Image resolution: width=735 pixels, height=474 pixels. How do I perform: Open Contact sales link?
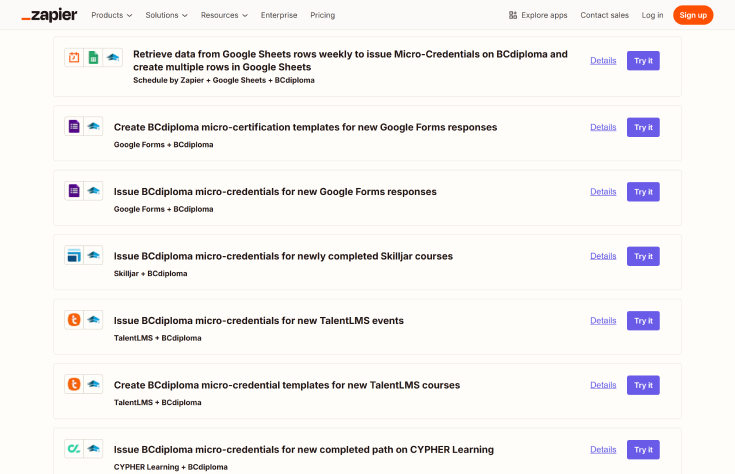point(604,15)
